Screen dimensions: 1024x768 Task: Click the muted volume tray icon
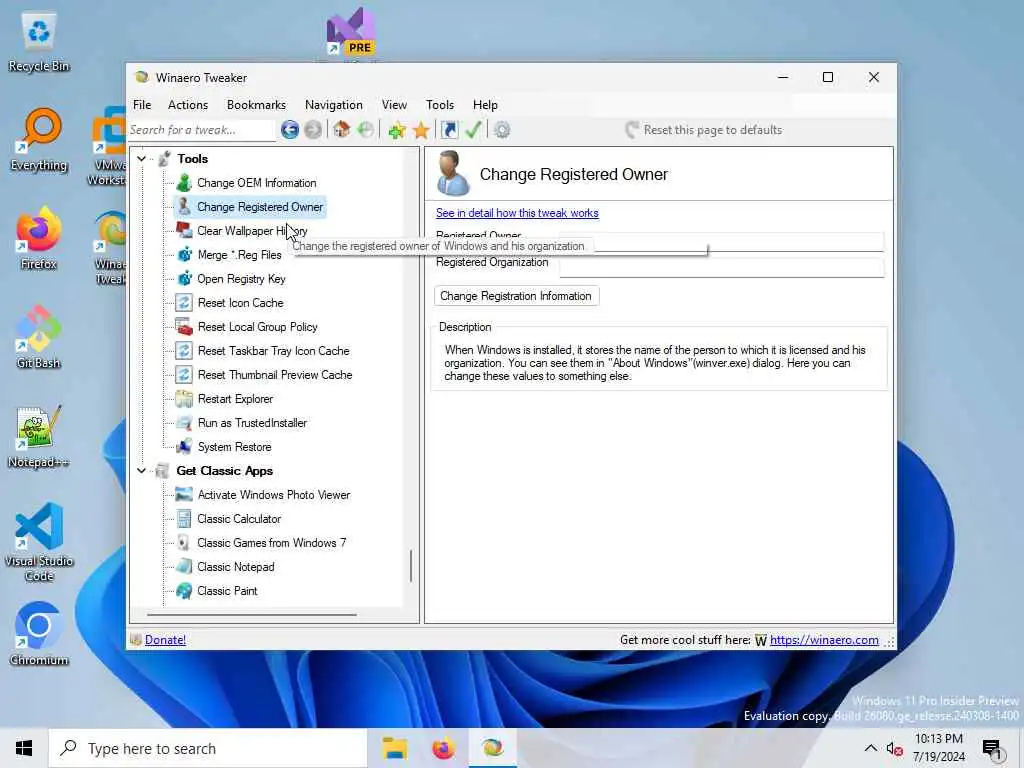tap(895, 748)
